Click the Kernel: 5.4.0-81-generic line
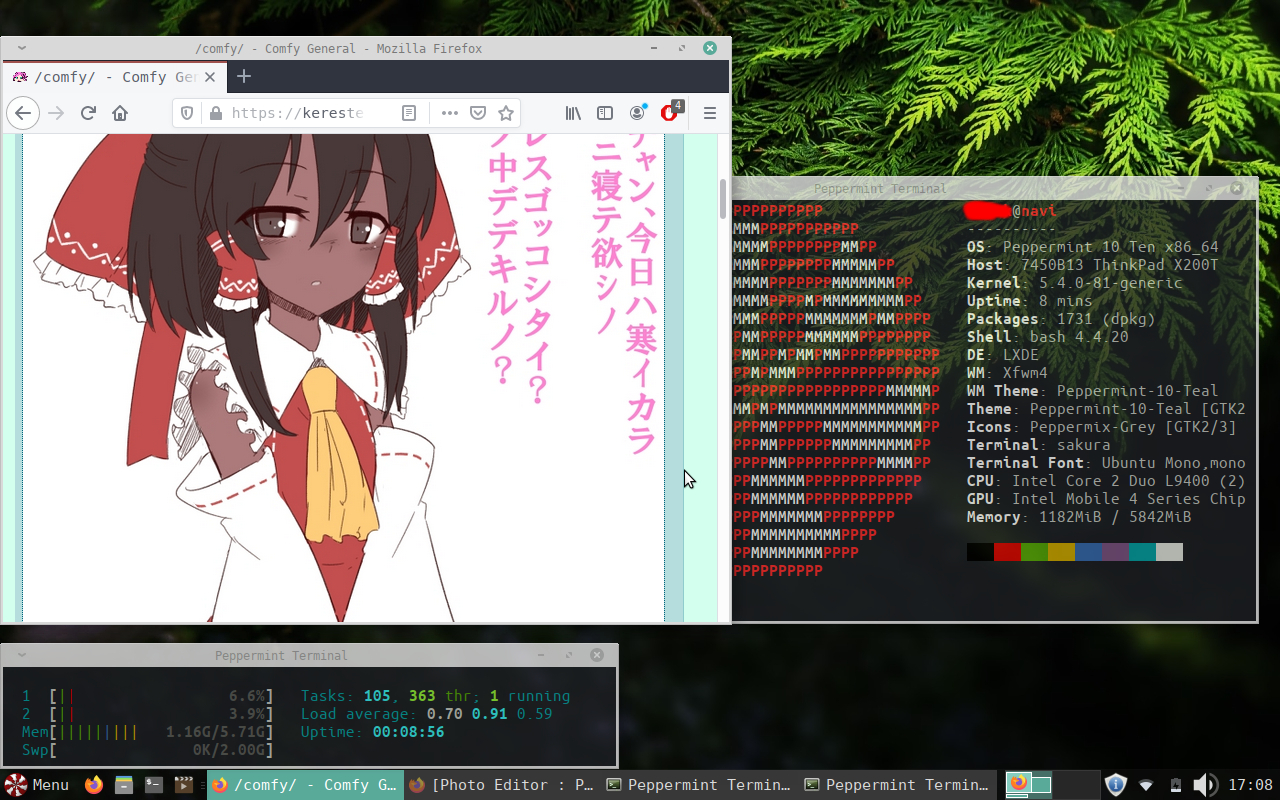This screenshot has width=1280, height=800. tap(1075, 283)
